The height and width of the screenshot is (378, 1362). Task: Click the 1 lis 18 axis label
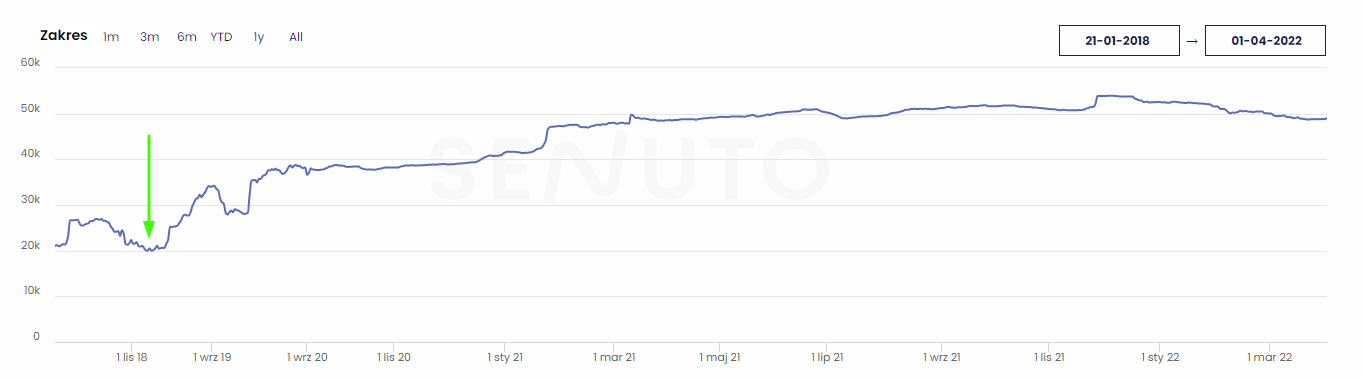pyautogui.click(x=132, y=357)
